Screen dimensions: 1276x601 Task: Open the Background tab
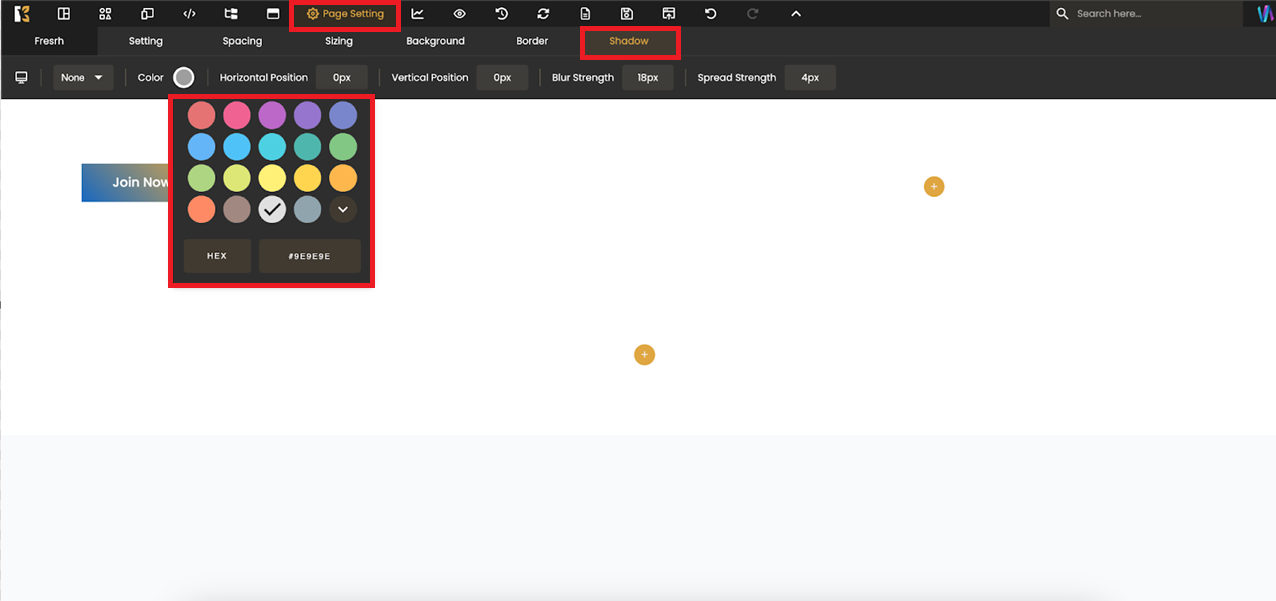[x=435, y=41]
